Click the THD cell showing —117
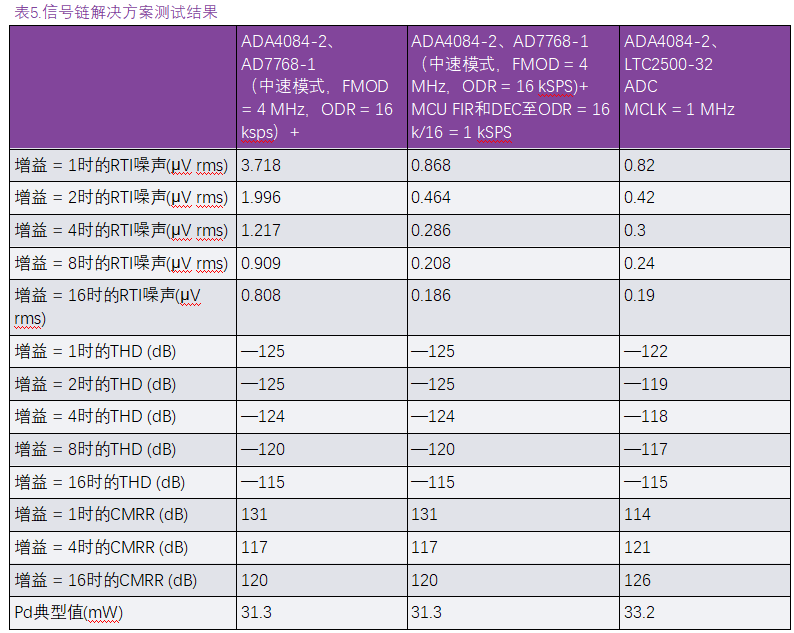The image size is (794, 633). pos(645,449)
